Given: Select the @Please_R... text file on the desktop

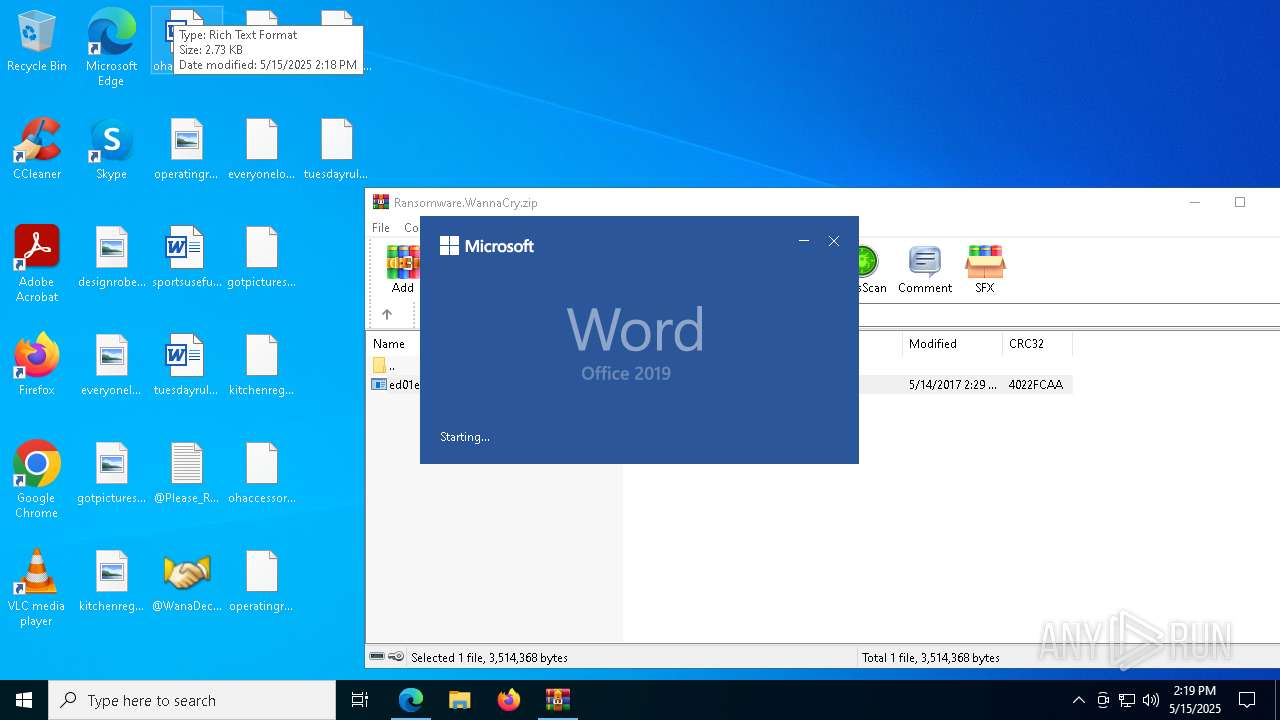Looking at the screenshot, I should point(187,473).
